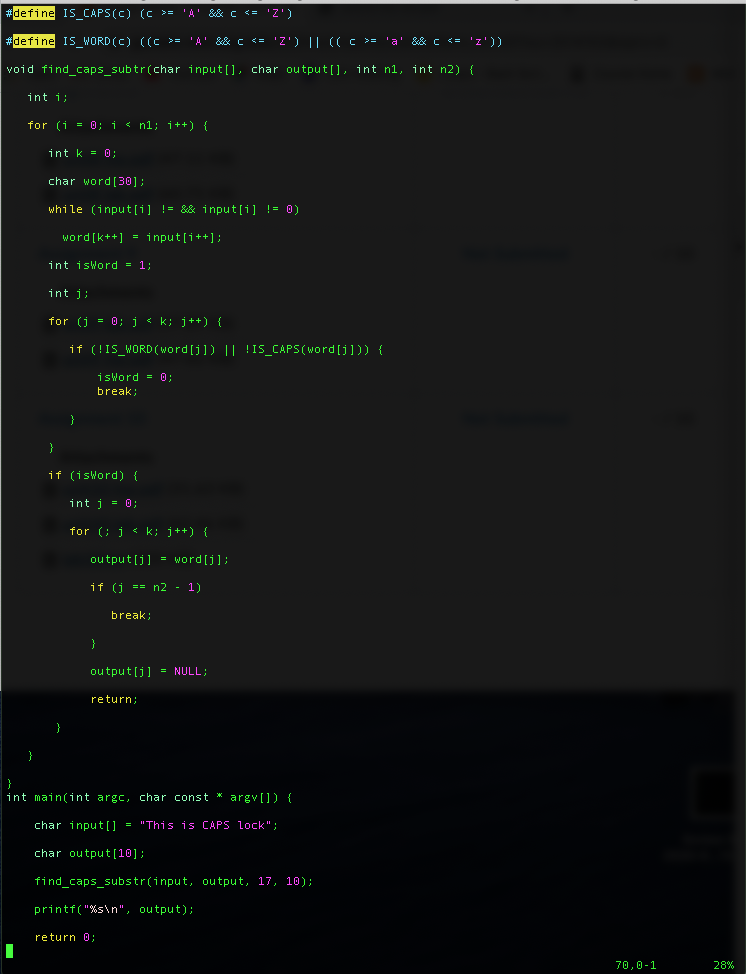Screen dimensions: 746x974
Task: Click the 'return 0;' statement
Action: tap(65, 937)
